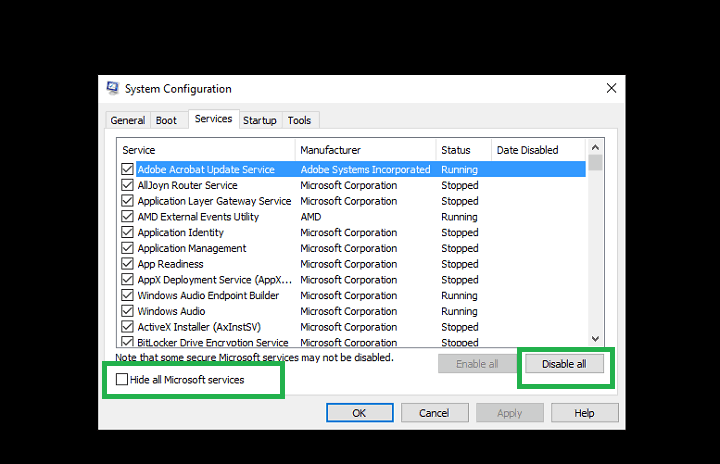This screenshot has width=720, height=464.
Task: Open the Tools tab
Action: [x=299, y=120]
